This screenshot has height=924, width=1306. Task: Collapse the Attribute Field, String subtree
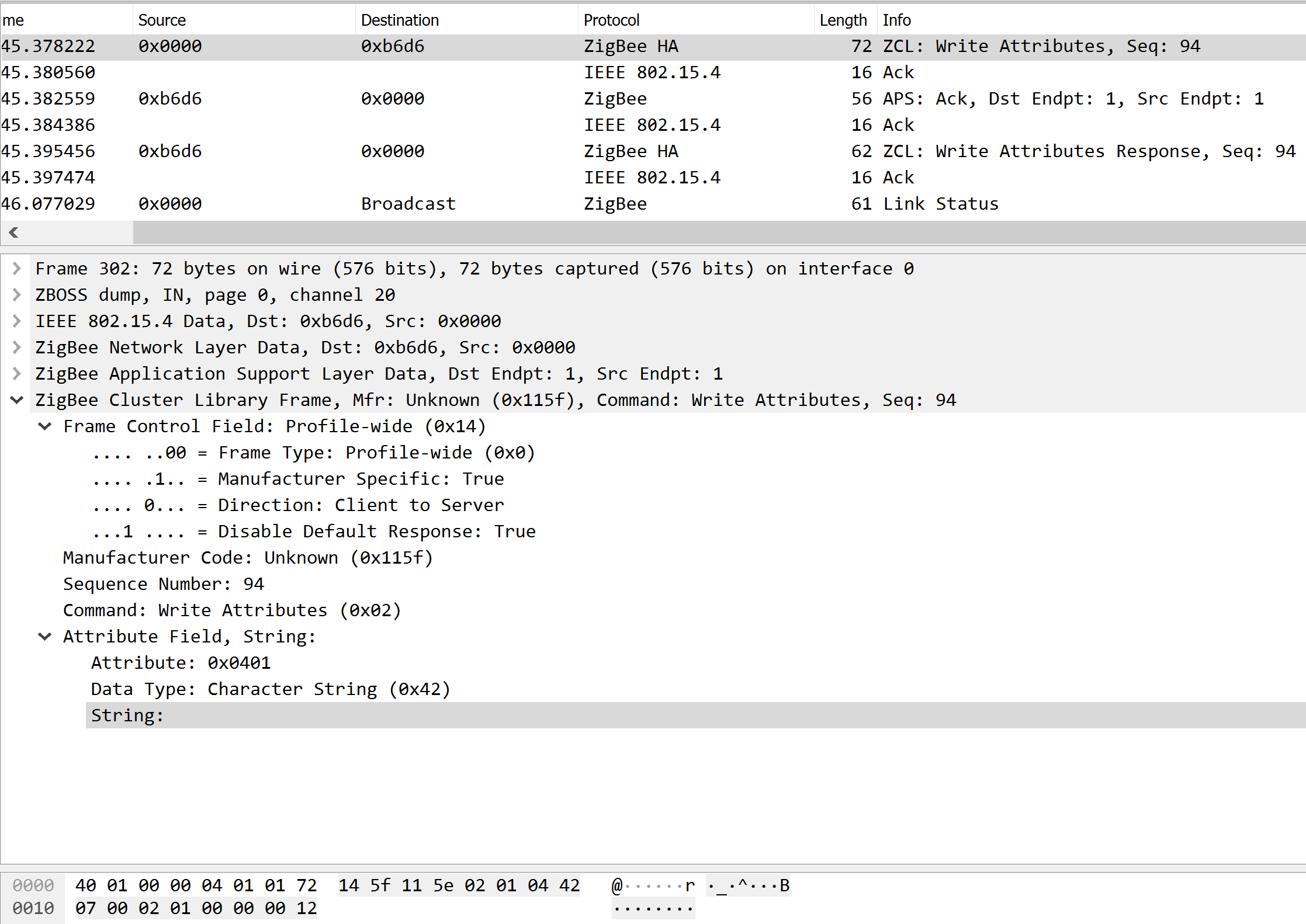click(45, 637)
